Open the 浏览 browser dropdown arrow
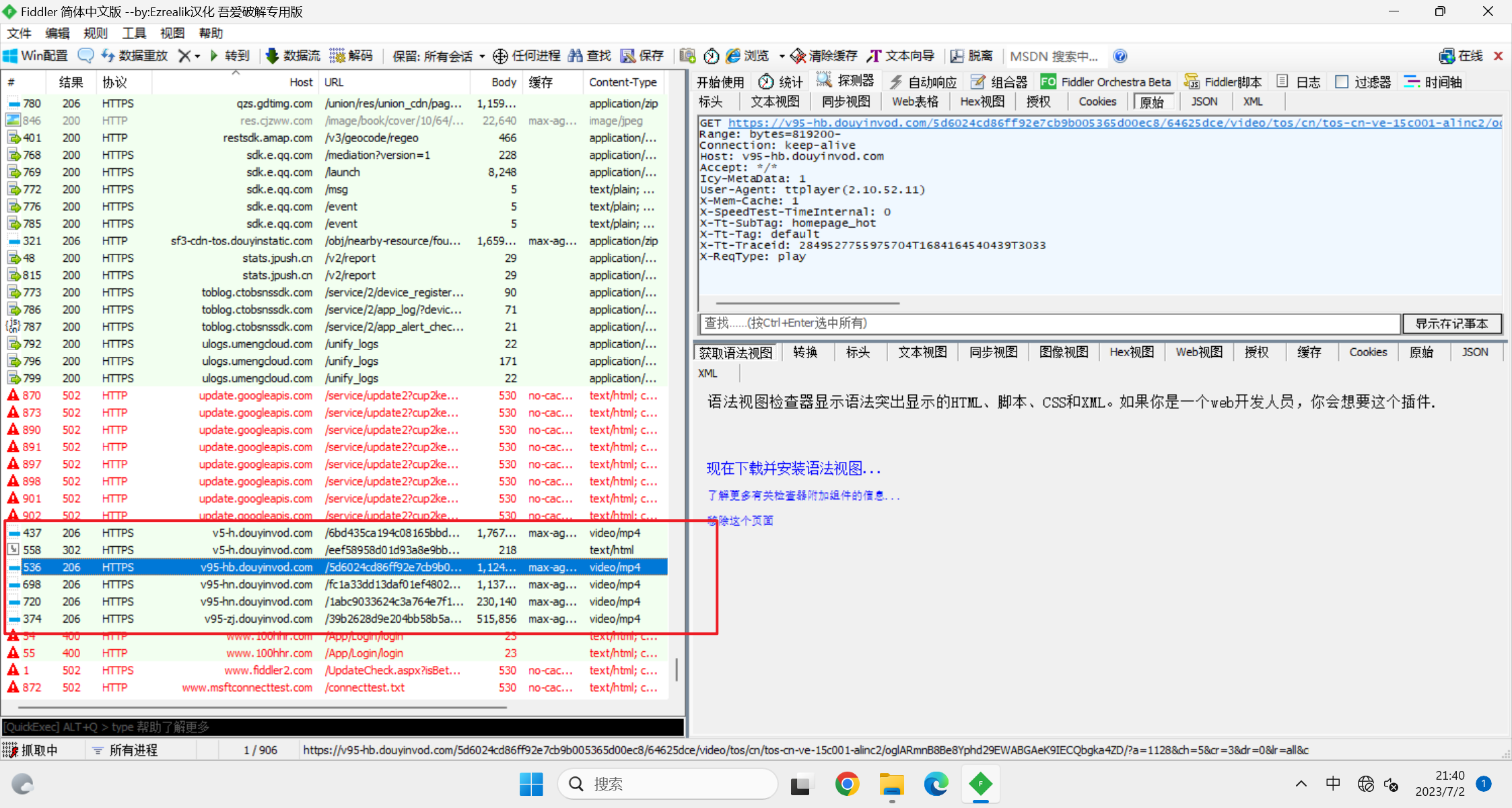1512x808 pixels. (781, 55)
